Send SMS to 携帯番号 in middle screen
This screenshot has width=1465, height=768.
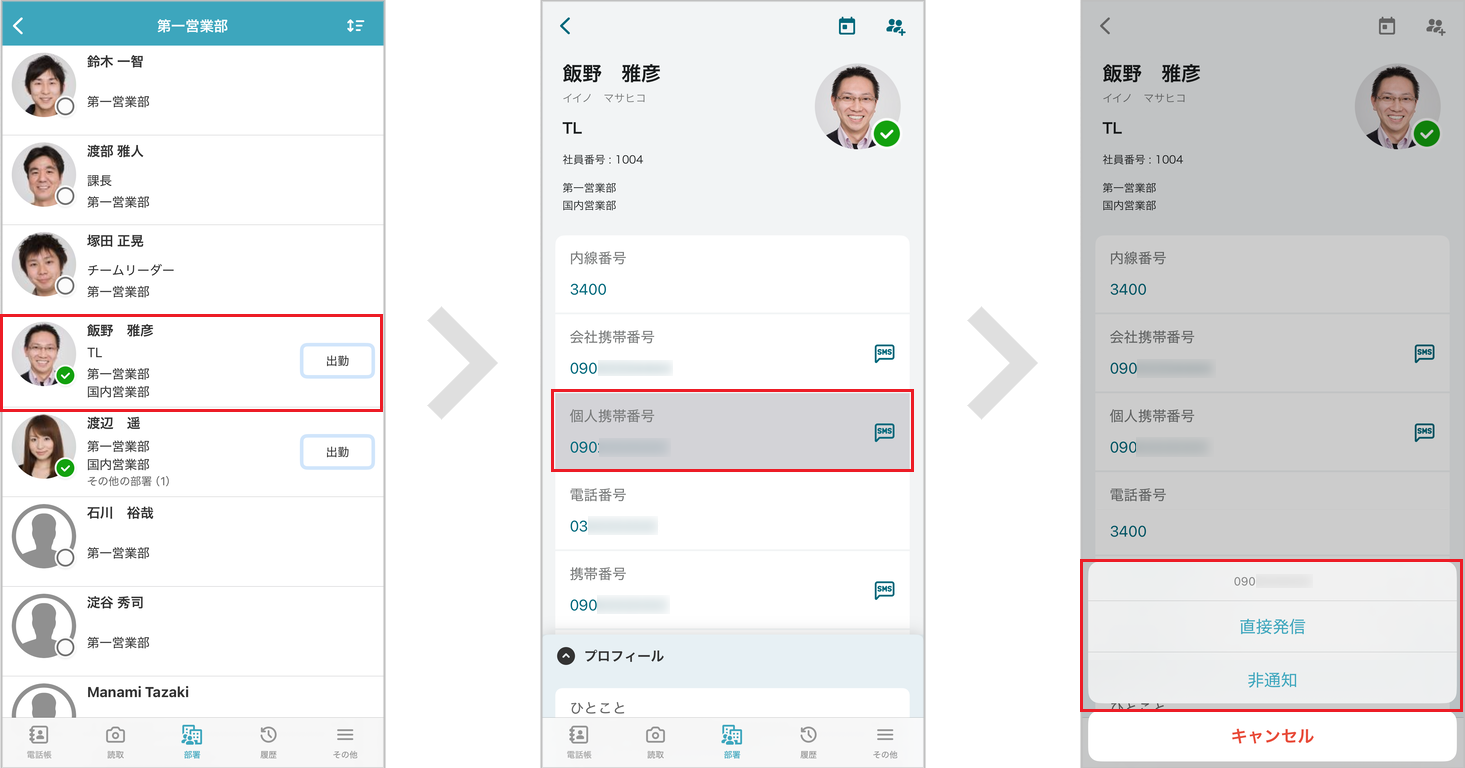[x=884, y=590]
